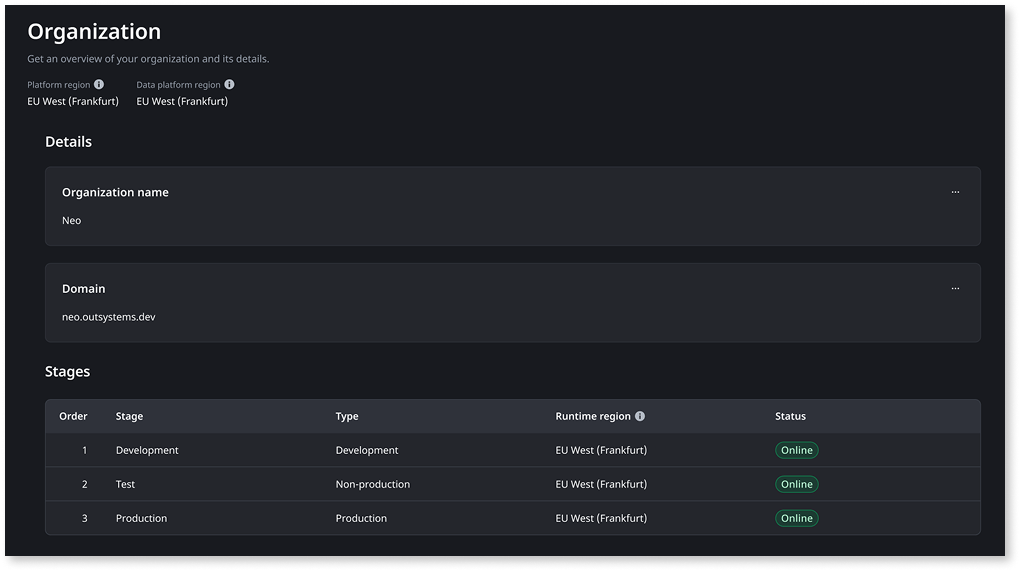
Task: Click order number 3 in Stages table
Action: coord(85,518)
